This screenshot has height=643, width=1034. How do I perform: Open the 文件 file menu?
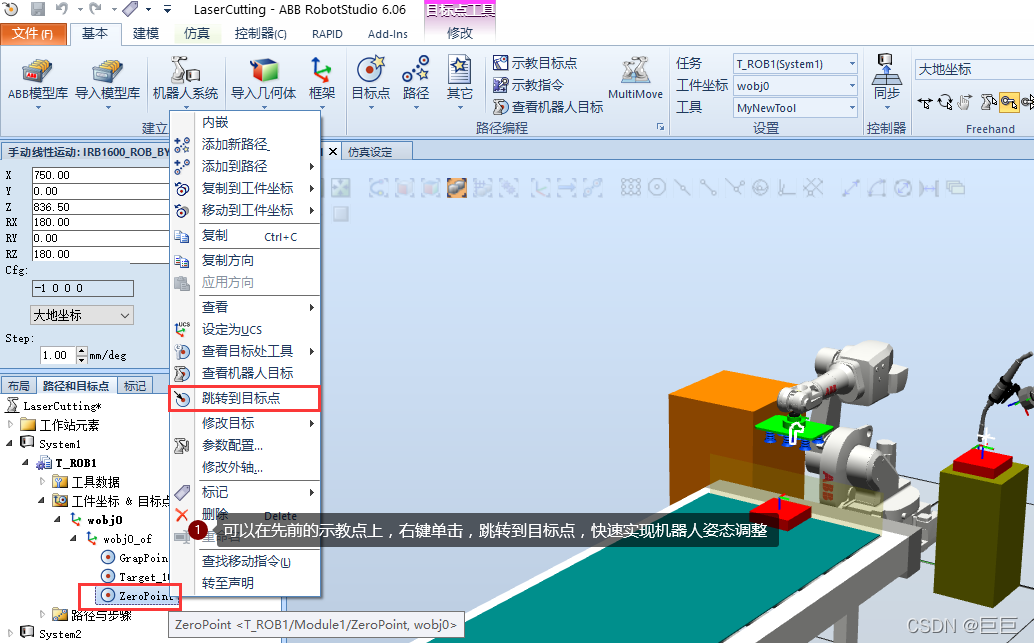pyautogui.click(x=33, y=34)
